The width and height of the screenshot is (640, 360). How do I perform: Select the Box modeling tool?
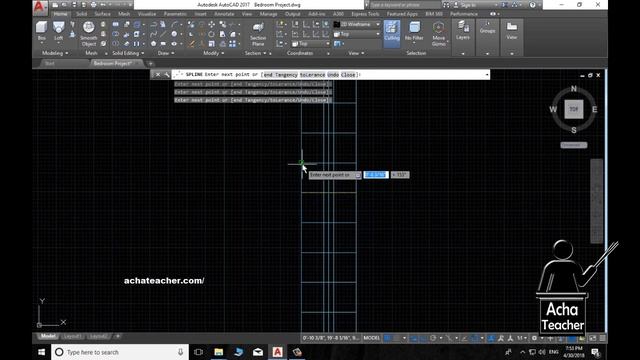(x=41, y=31)
